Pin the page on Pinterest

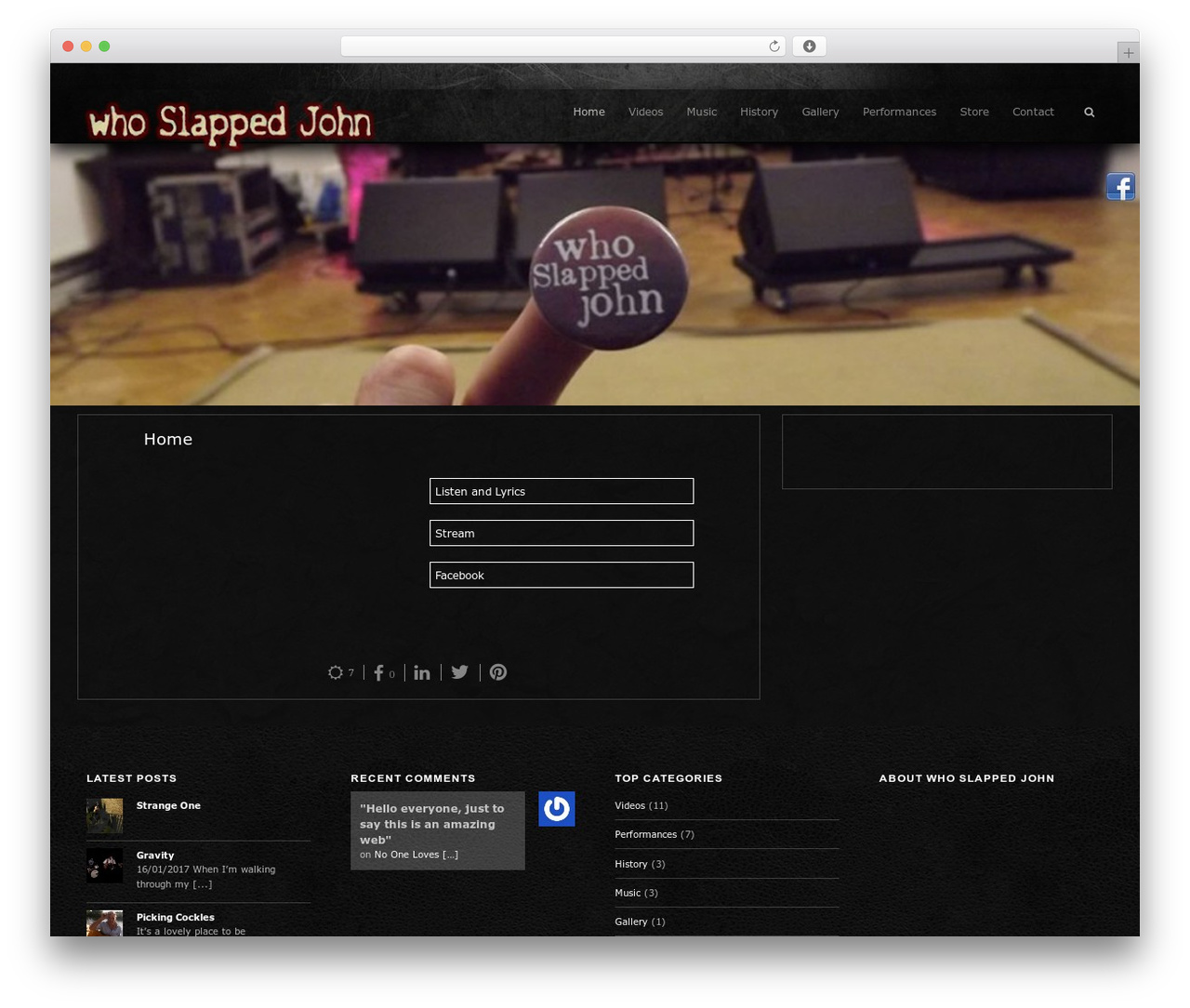pos(498,672)
